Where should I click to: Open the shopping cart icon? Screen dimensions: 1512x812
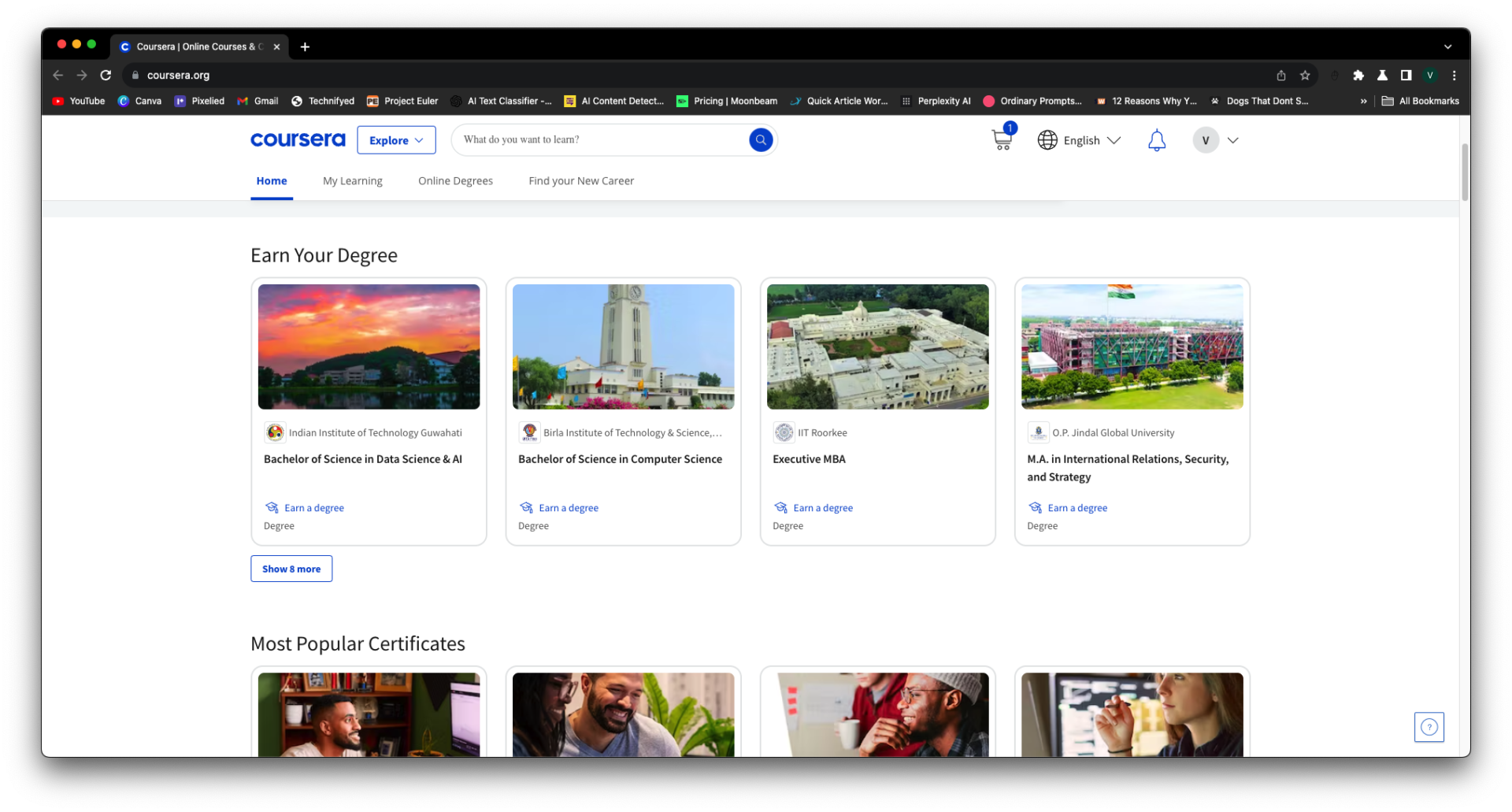[x=1002, y=139]
